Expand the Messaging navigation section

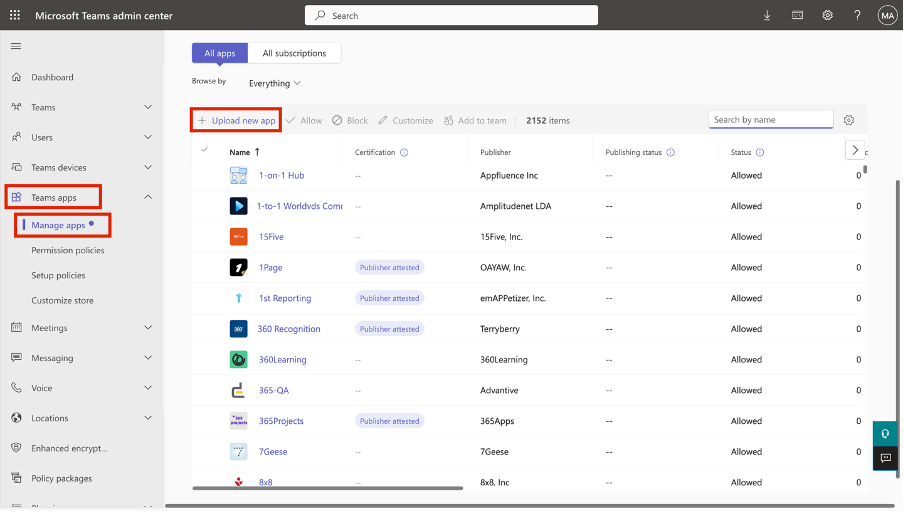coord(148,357)
